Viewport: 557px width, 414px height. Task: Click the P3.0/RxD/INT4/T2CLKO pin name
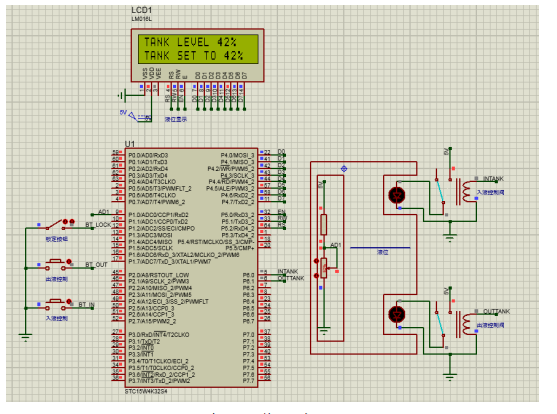tap(159, 335)
